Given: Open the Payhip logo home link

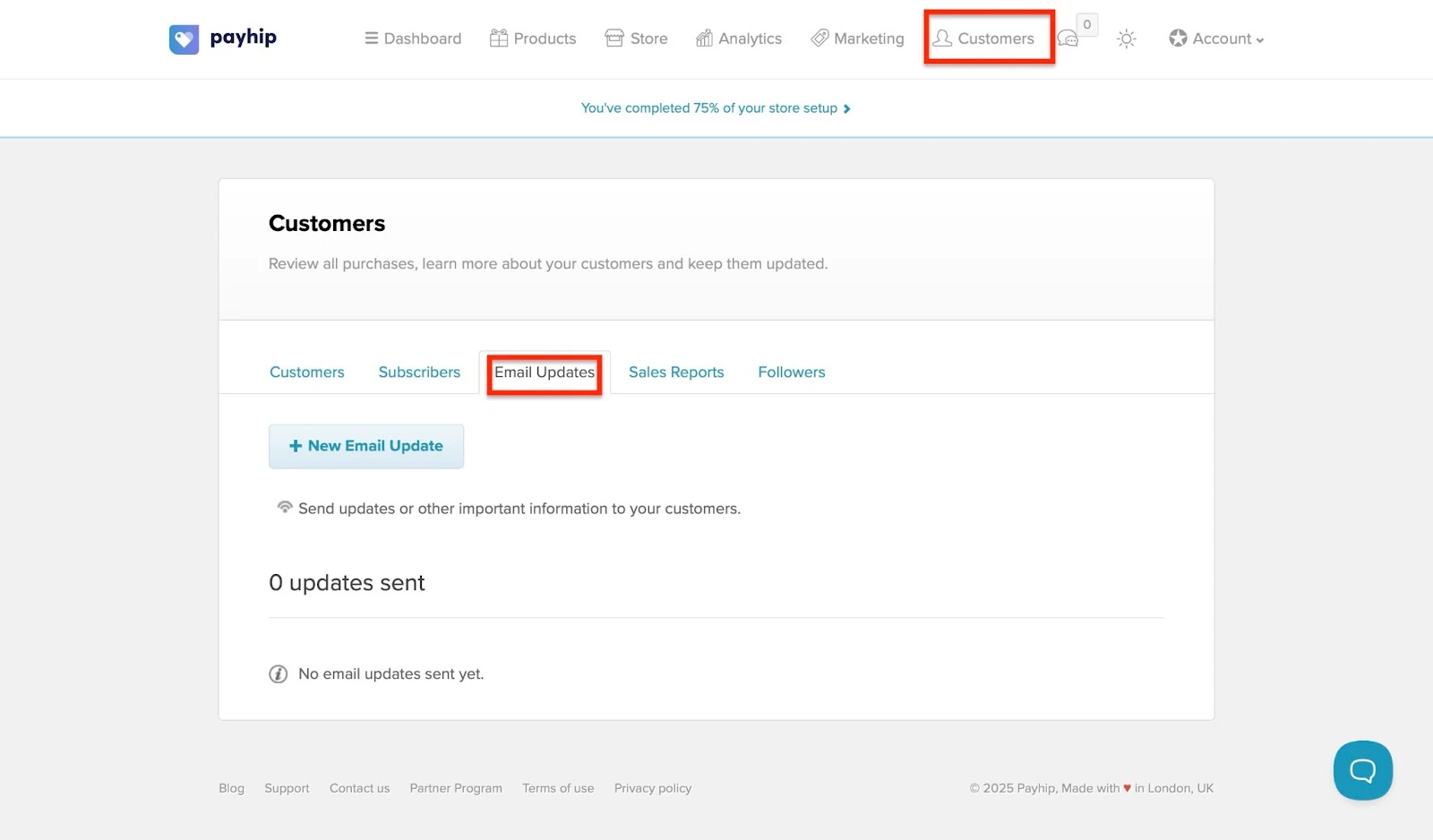Looking at the screenshot, I should (x=223, y=39).
